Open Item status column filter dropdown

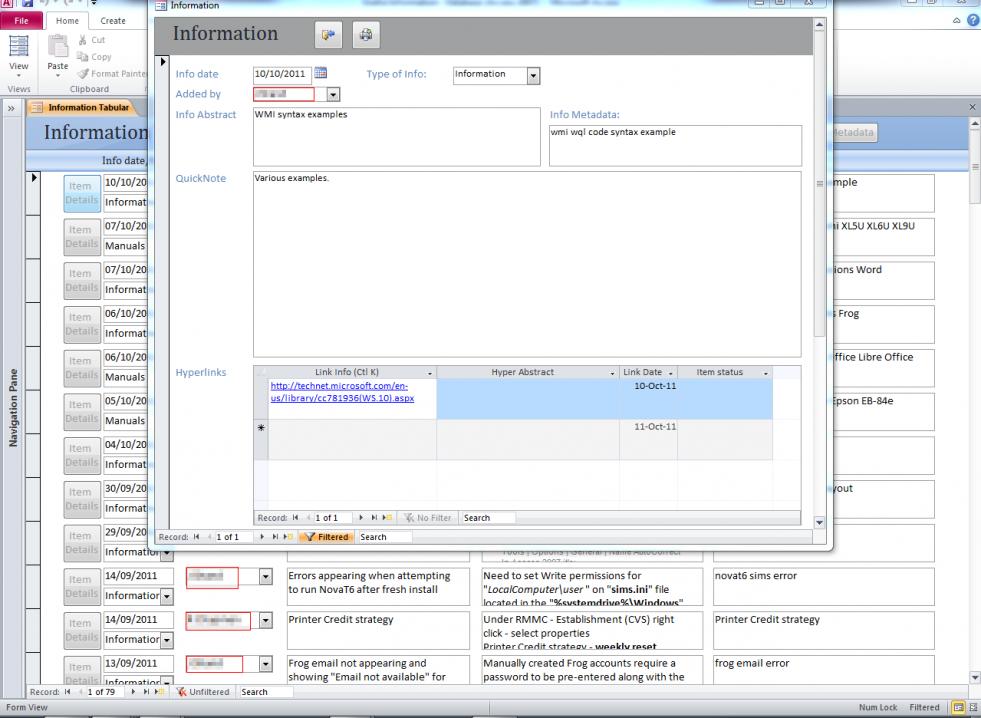click(x=766, y=373)
